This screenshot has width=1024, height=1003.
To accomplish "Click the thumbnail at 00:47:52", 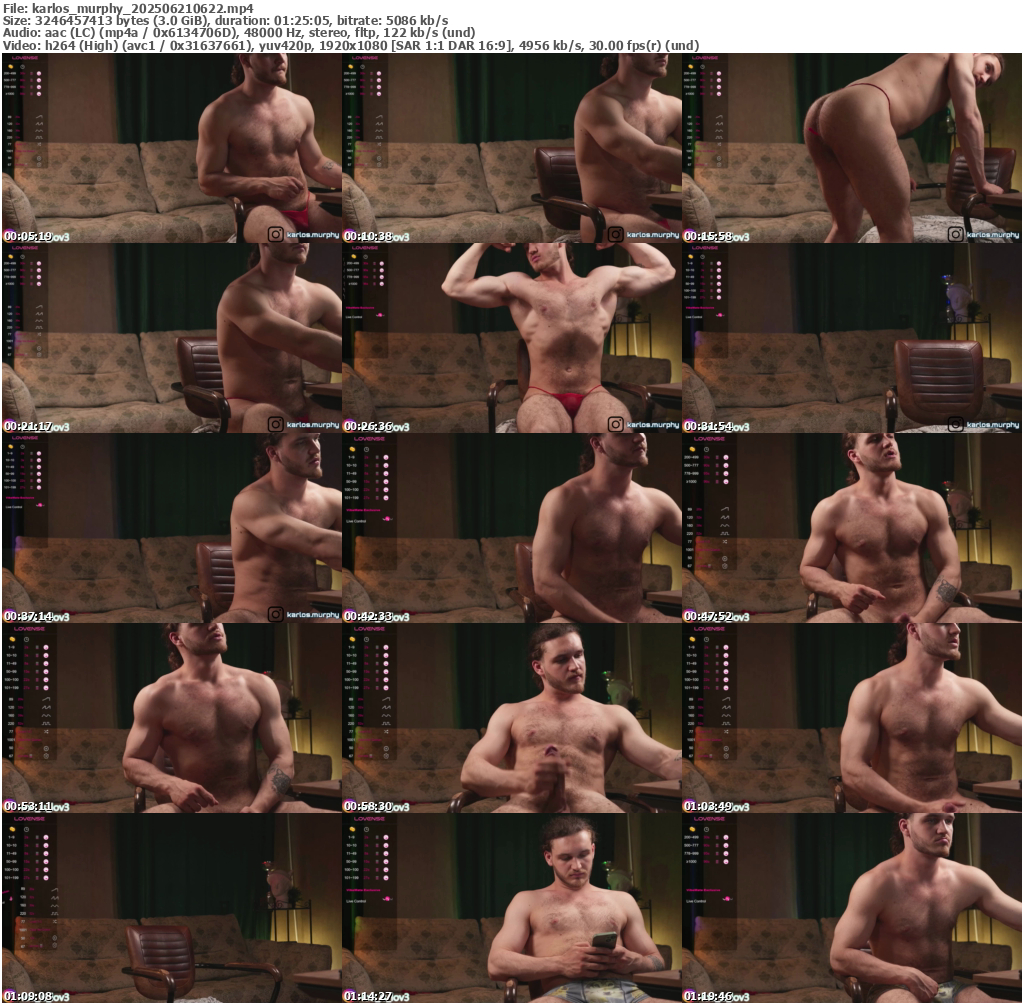I will click(x=851, y=528).
